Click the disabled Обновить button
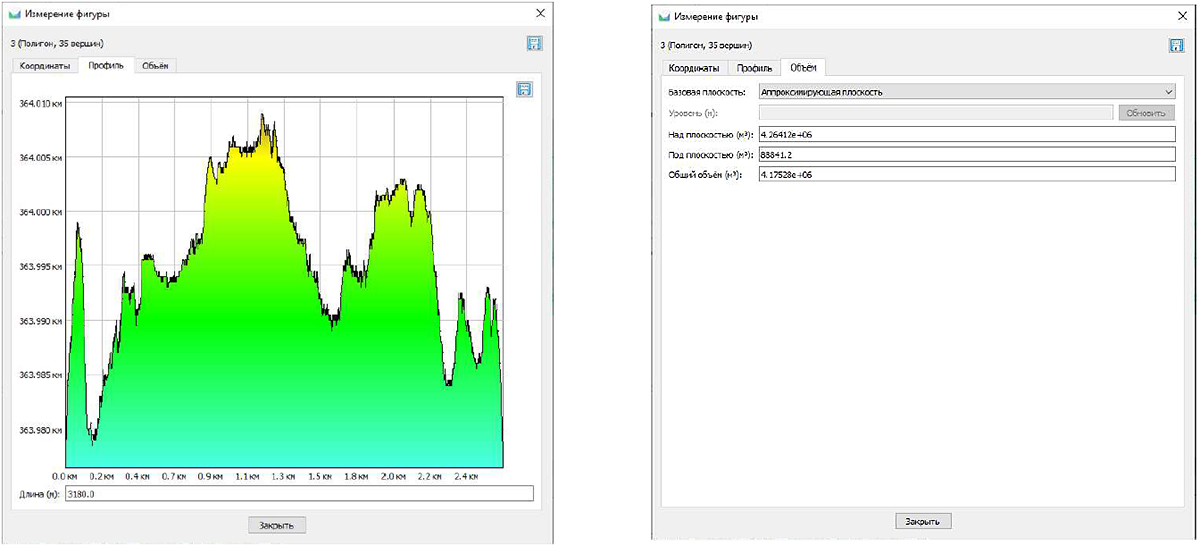This screenshot has height=546, width=1200. click(x=1147, y=113)
